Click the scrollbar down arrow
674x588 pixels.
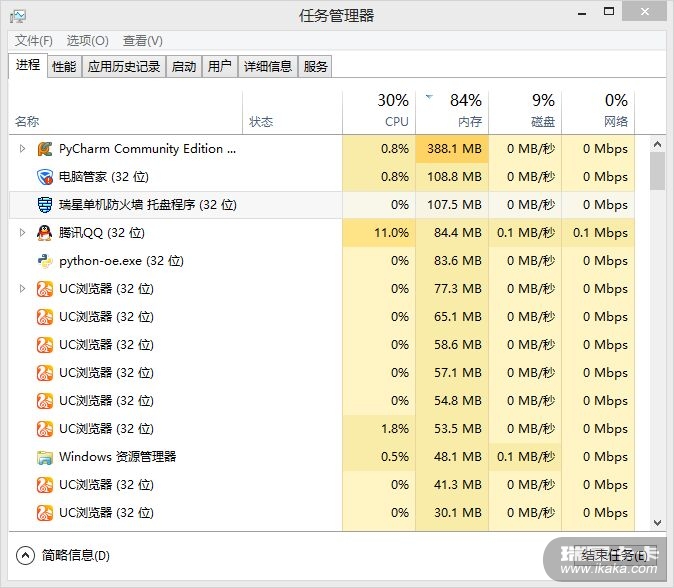657,523
